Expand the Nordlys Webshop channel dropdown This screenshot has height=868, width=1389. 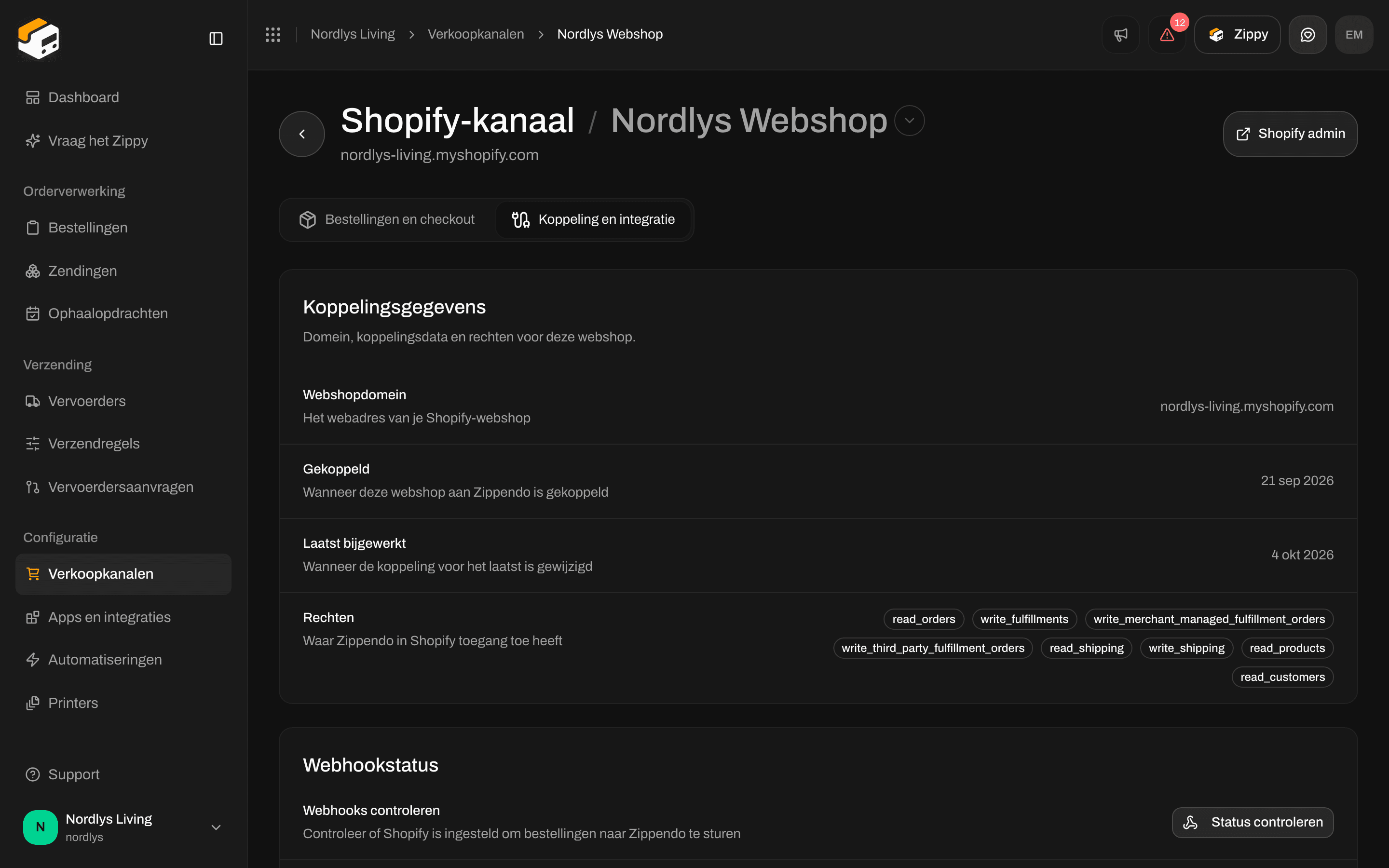coord(909,121)
